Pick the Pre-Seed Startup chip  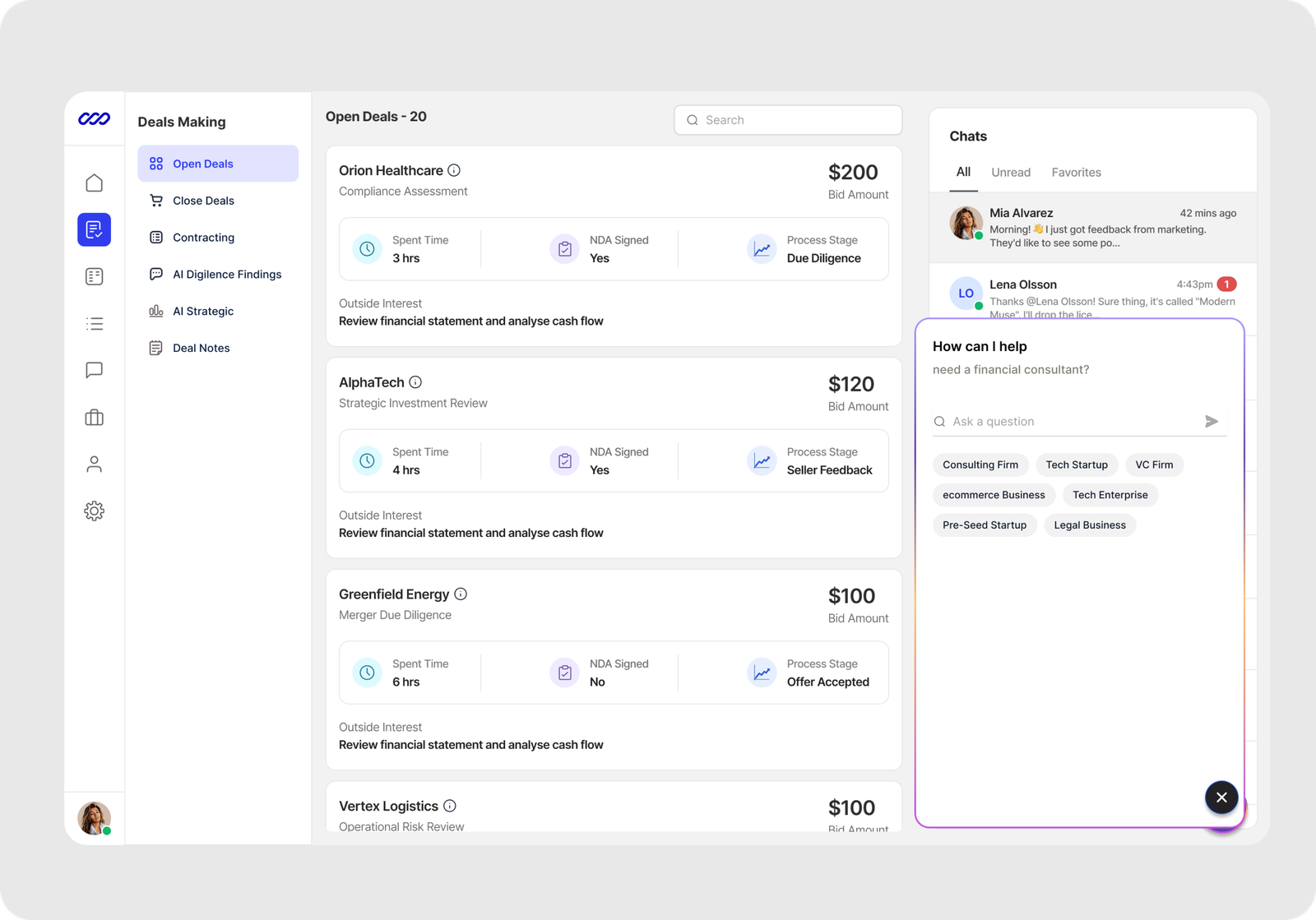(x=984, y=525)
